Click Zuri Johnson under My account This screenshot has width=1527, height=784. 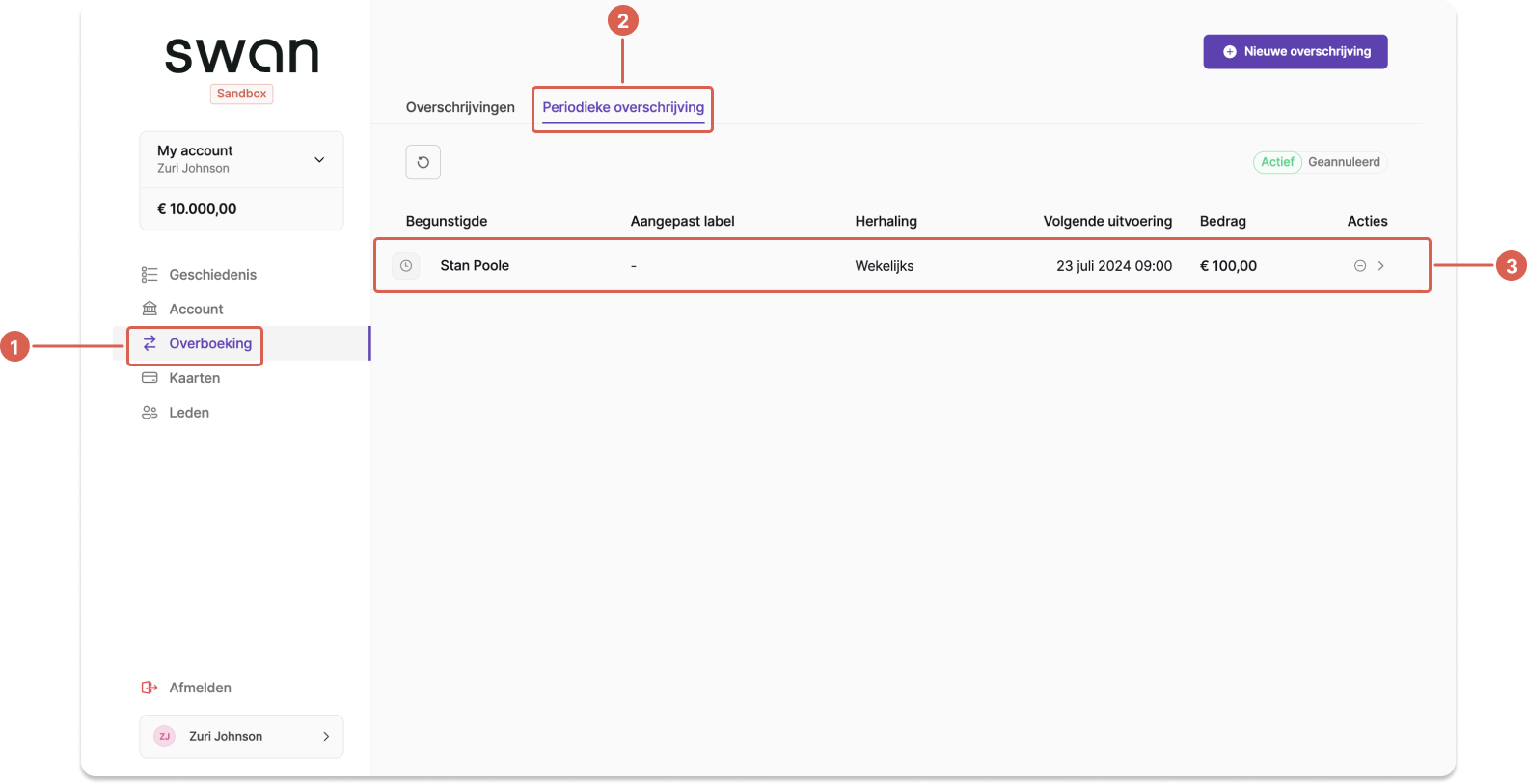[x=193, y=168]
